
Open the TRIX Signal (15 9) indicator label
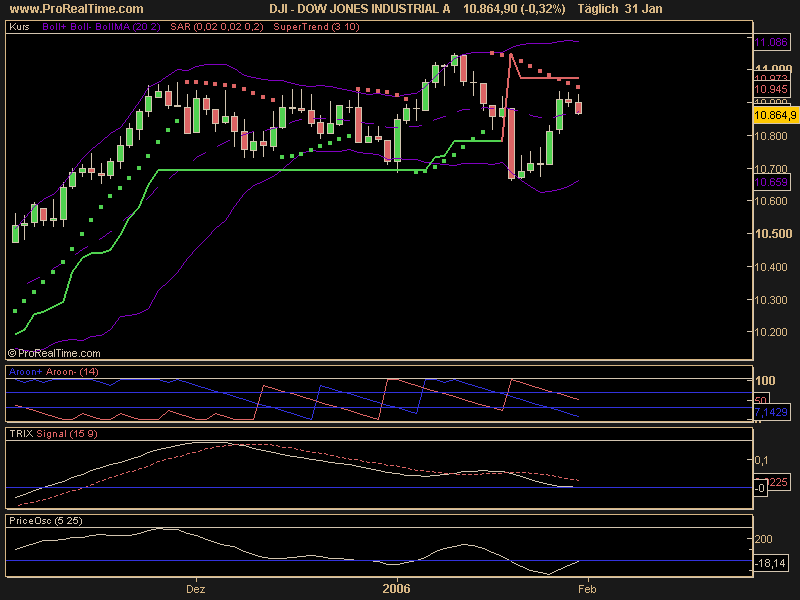[53, 434]
